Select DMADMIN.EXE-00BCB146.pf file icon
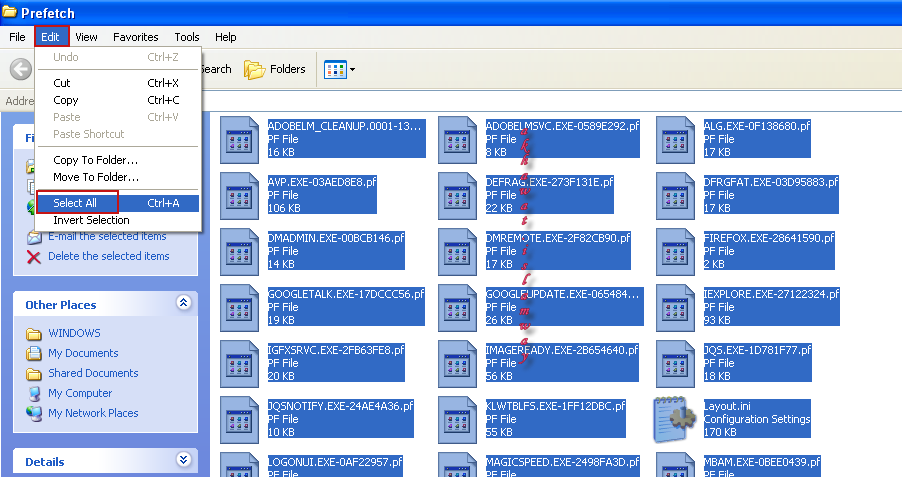 239,251
